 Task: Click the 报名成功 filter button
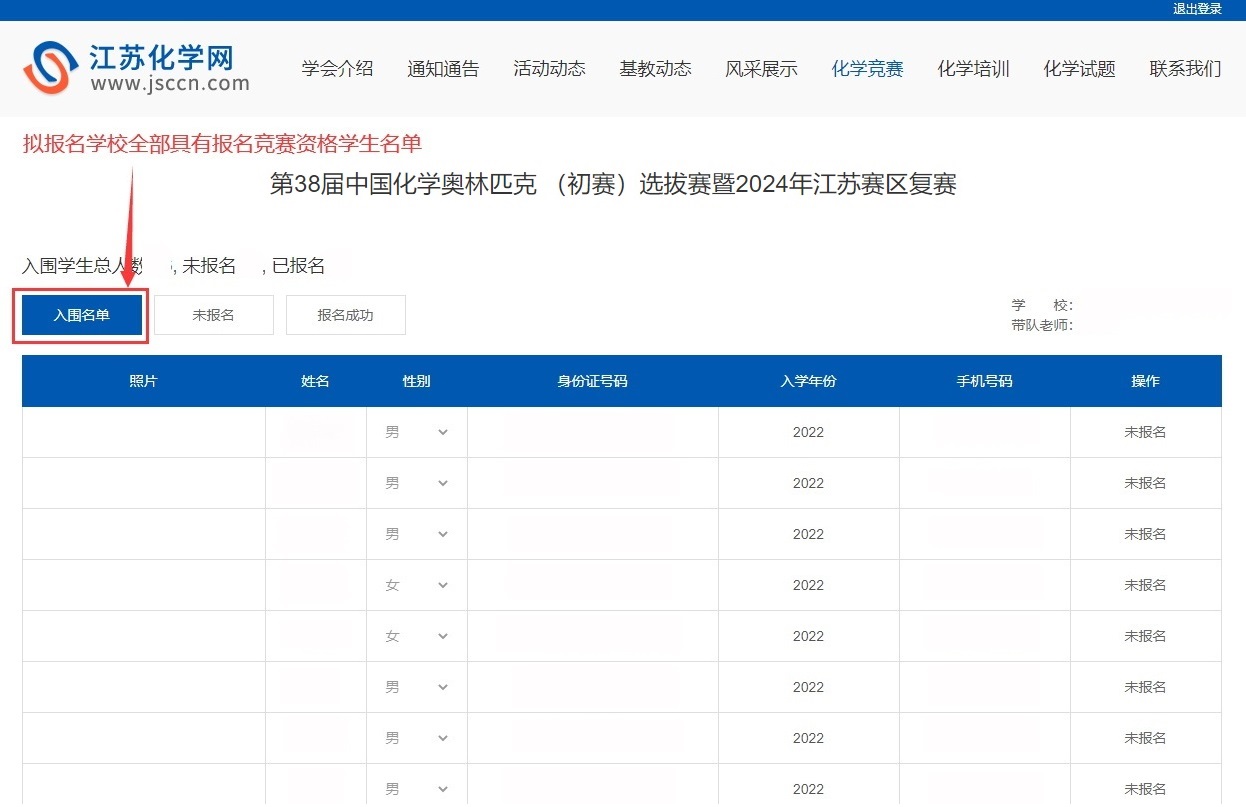tap(346, 315)
